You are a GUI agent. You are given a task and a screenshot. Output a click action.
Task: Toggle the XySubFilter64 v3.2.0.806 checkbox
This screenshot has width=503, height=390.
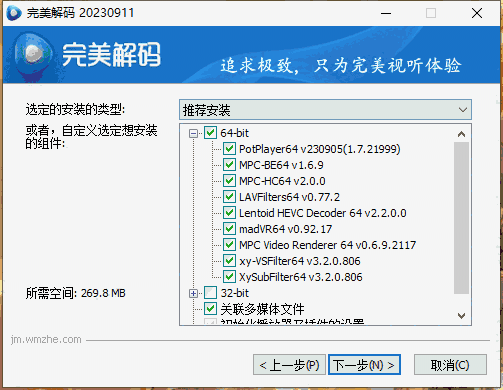point(229,277)
